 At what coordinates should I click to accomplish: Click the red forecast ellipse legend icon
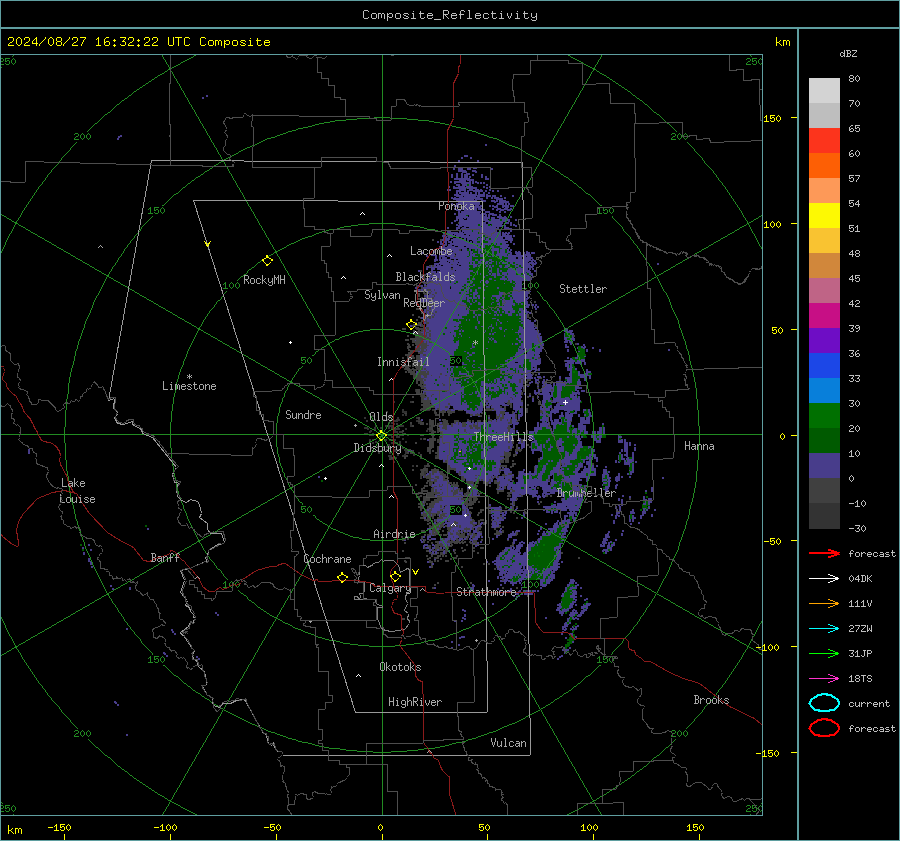tap(824, 728)
